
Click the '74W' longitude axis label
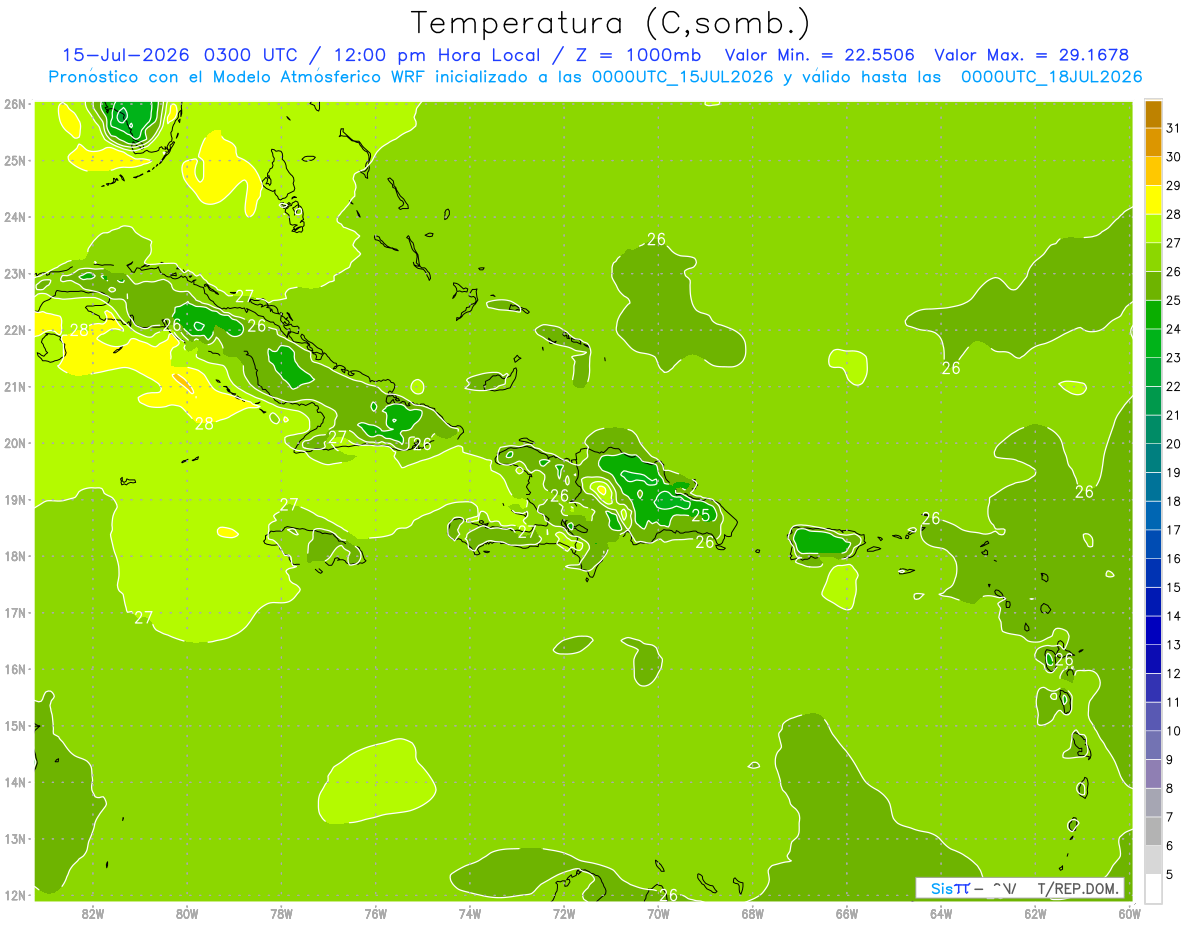pyautogui.click(x=470, y=913)
